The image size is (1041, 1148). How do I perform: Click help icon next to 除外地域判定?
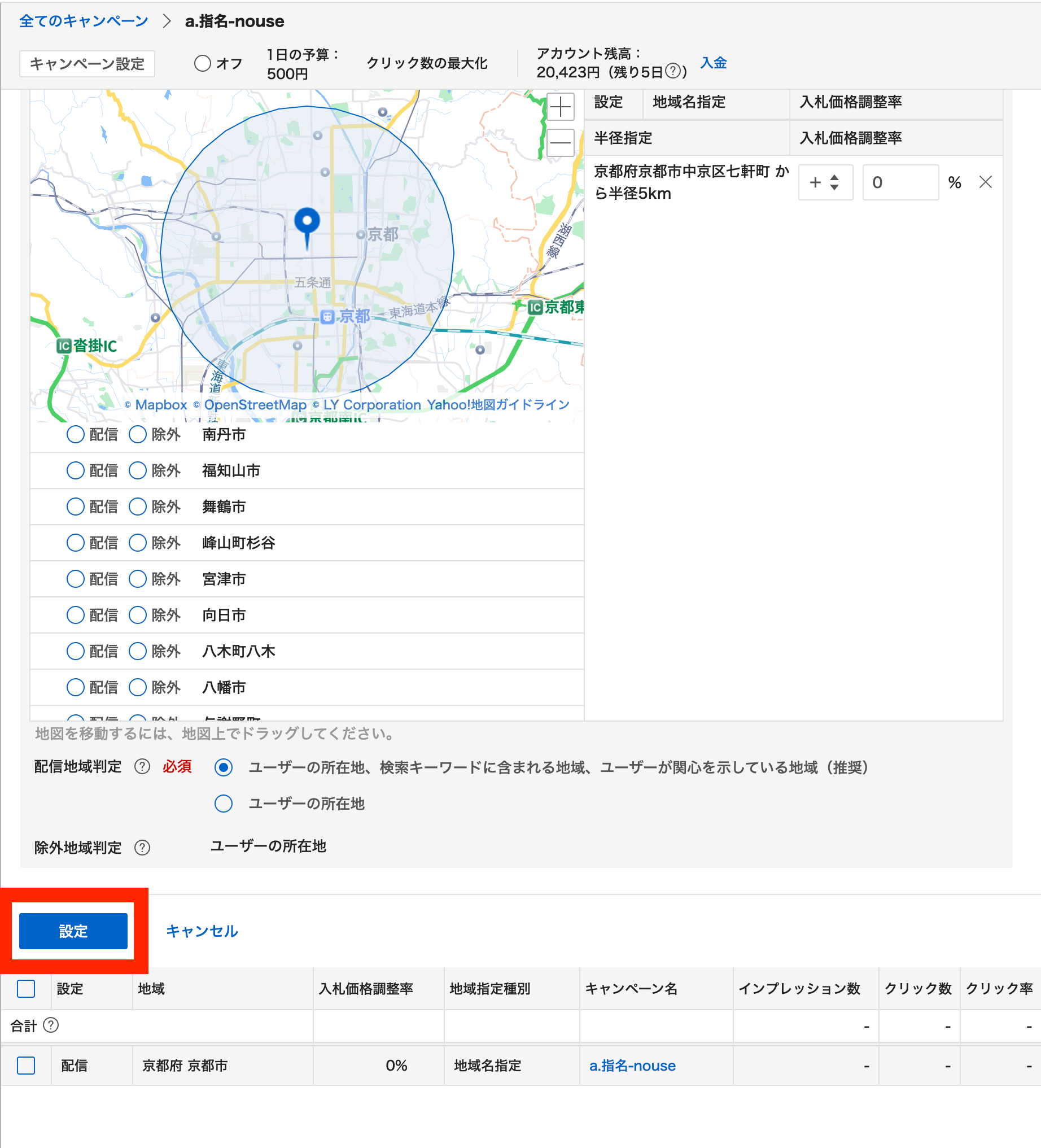point(142,848)
